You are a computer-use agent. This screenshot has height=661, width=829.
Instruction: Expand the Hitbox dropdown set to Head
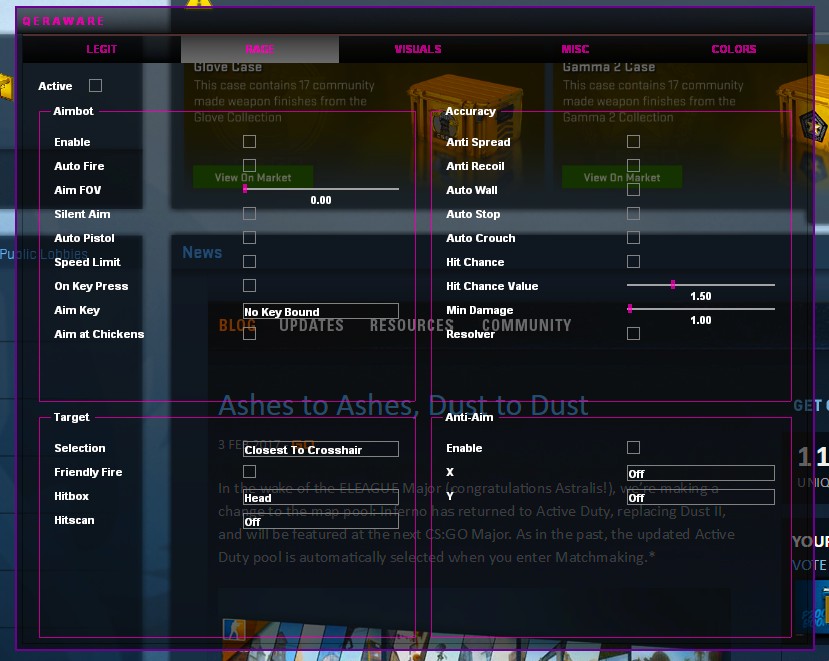click(321, 497)
